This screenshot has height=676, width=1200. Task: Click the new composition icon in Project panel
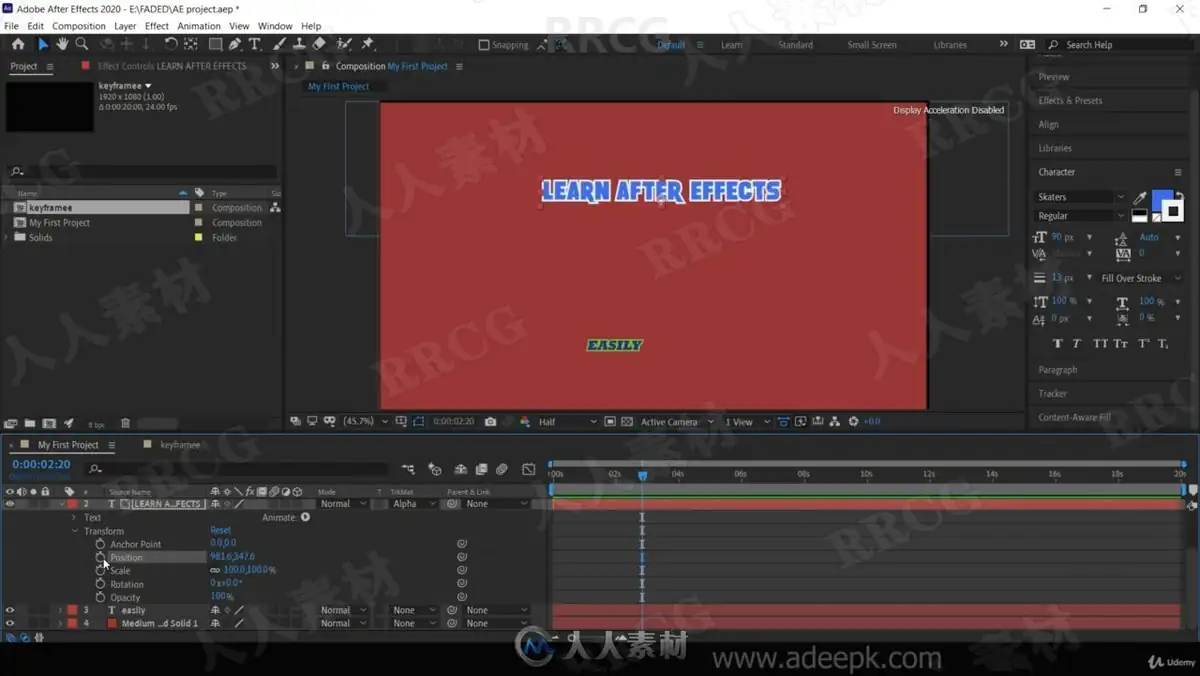pyautogui.click(x=48, y=424)
